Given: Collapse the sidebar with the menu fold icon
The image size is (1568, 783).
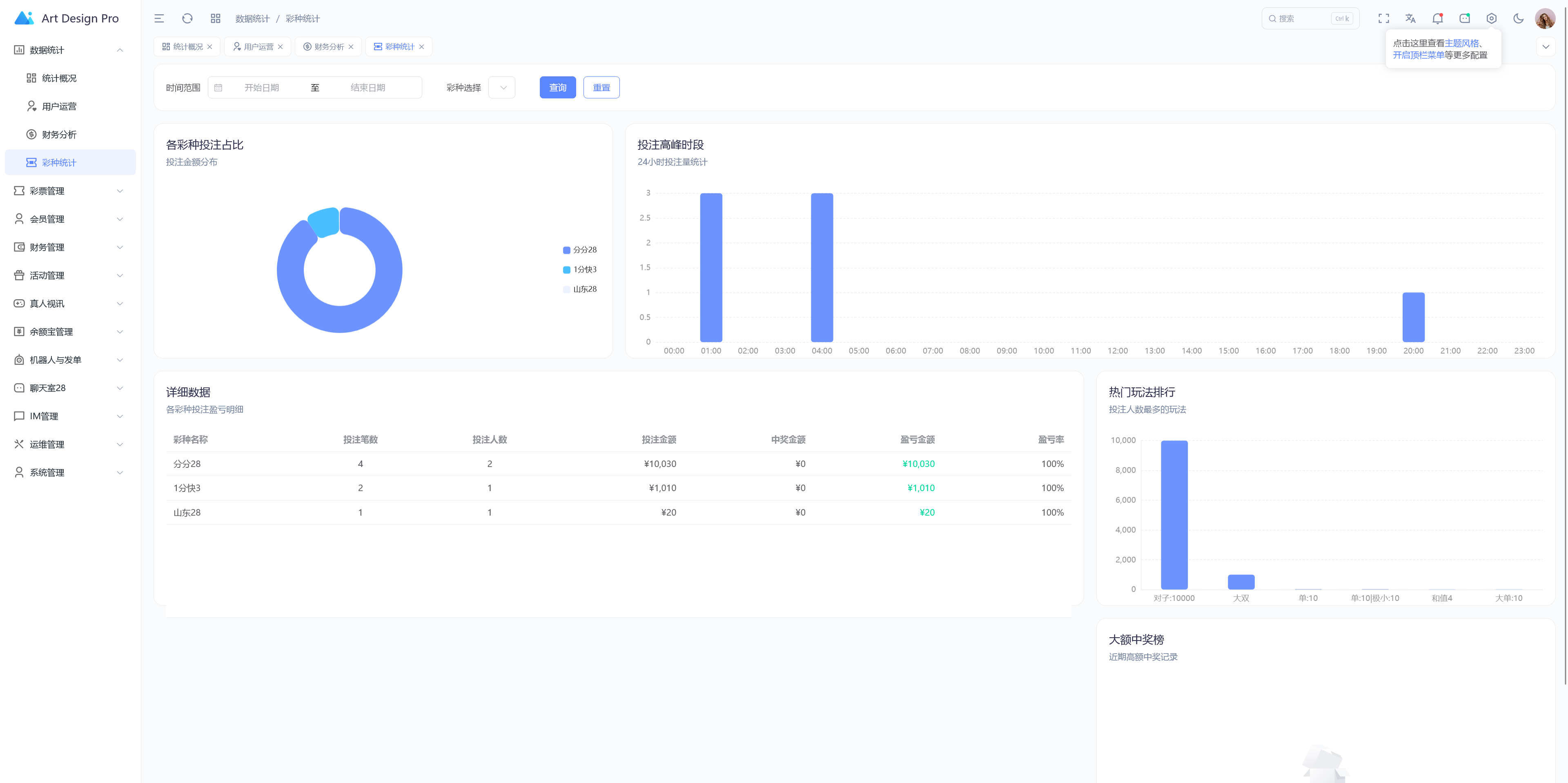Looking at the screenshot, I should (159, 18).
